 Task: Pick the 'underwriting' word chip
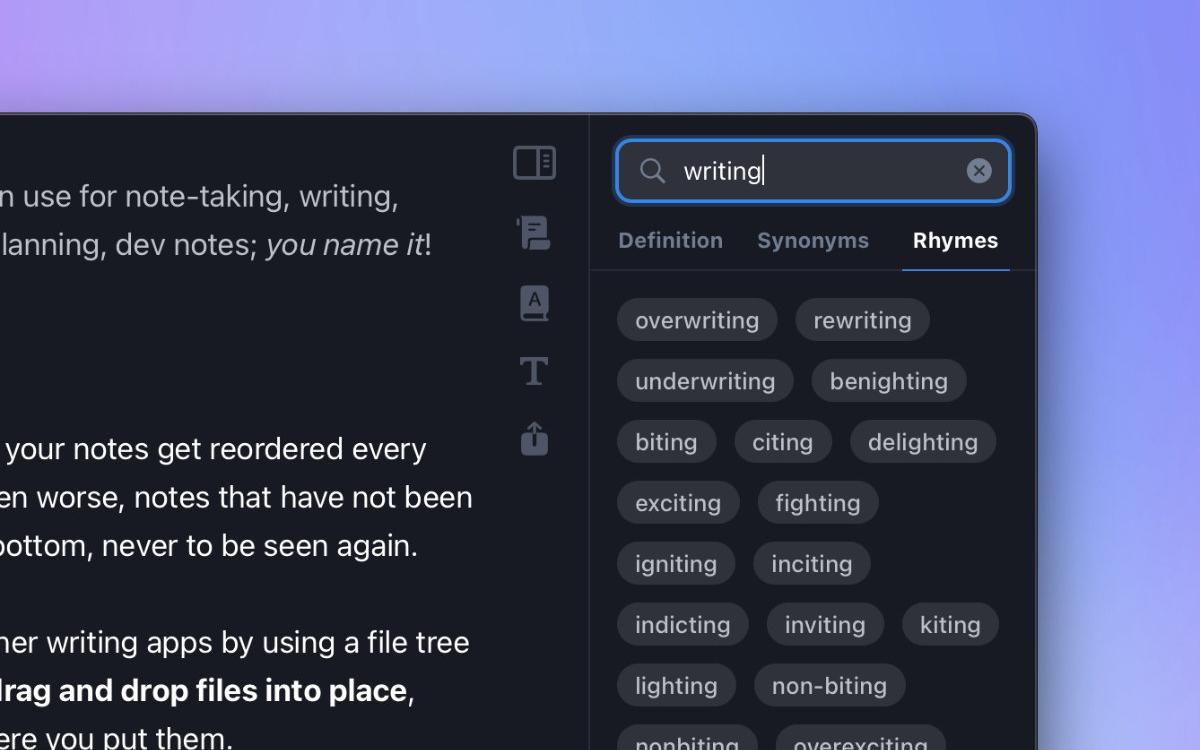705,381
